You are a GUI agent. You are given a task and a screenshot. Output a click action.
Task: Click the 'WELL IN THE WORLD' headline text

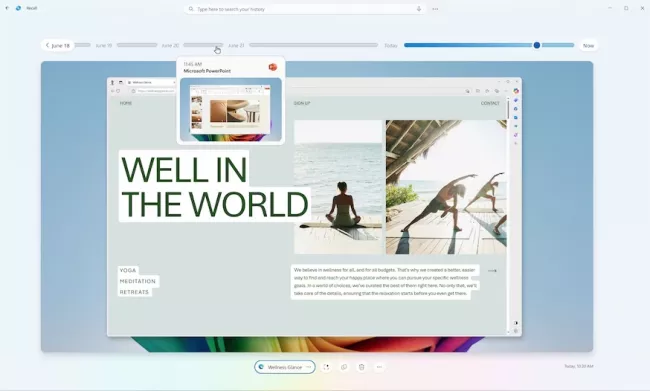[214, 187]
